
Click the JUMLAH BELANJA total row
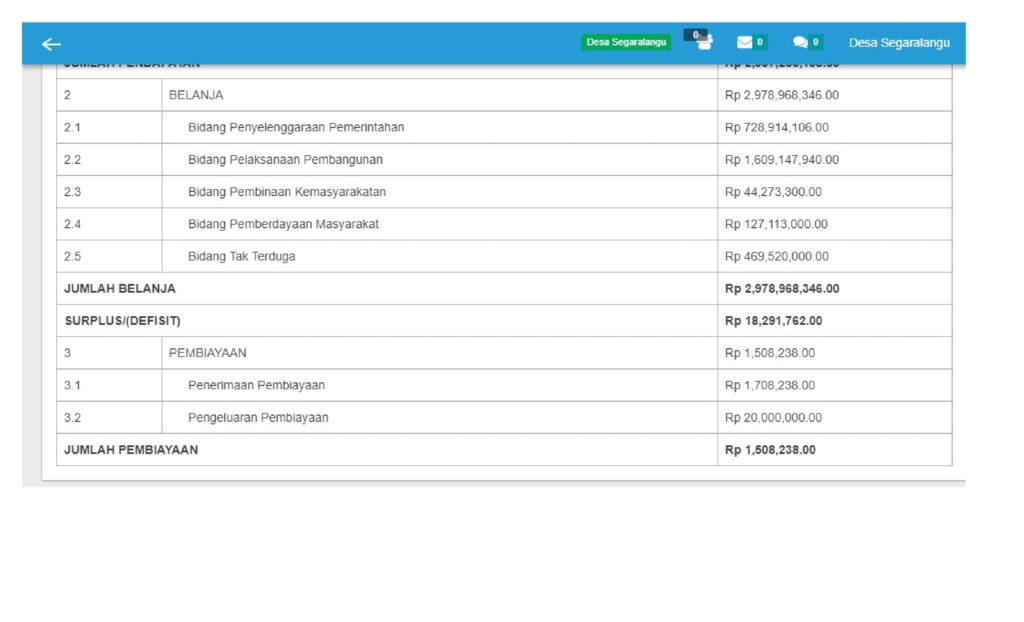[120, 288]
